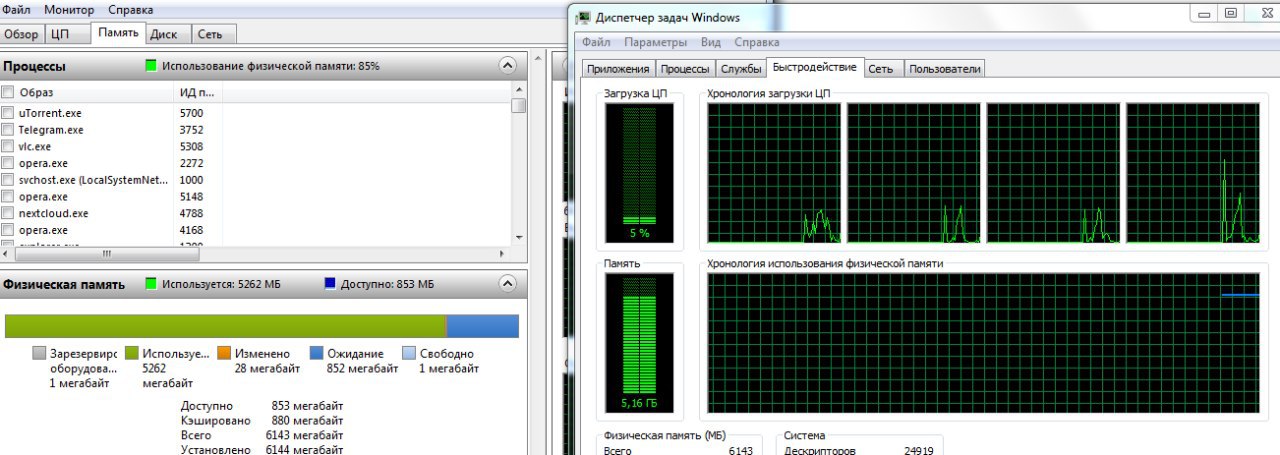
Task: Sort by the 'ИД п...' column header
Action: [197, 92]
